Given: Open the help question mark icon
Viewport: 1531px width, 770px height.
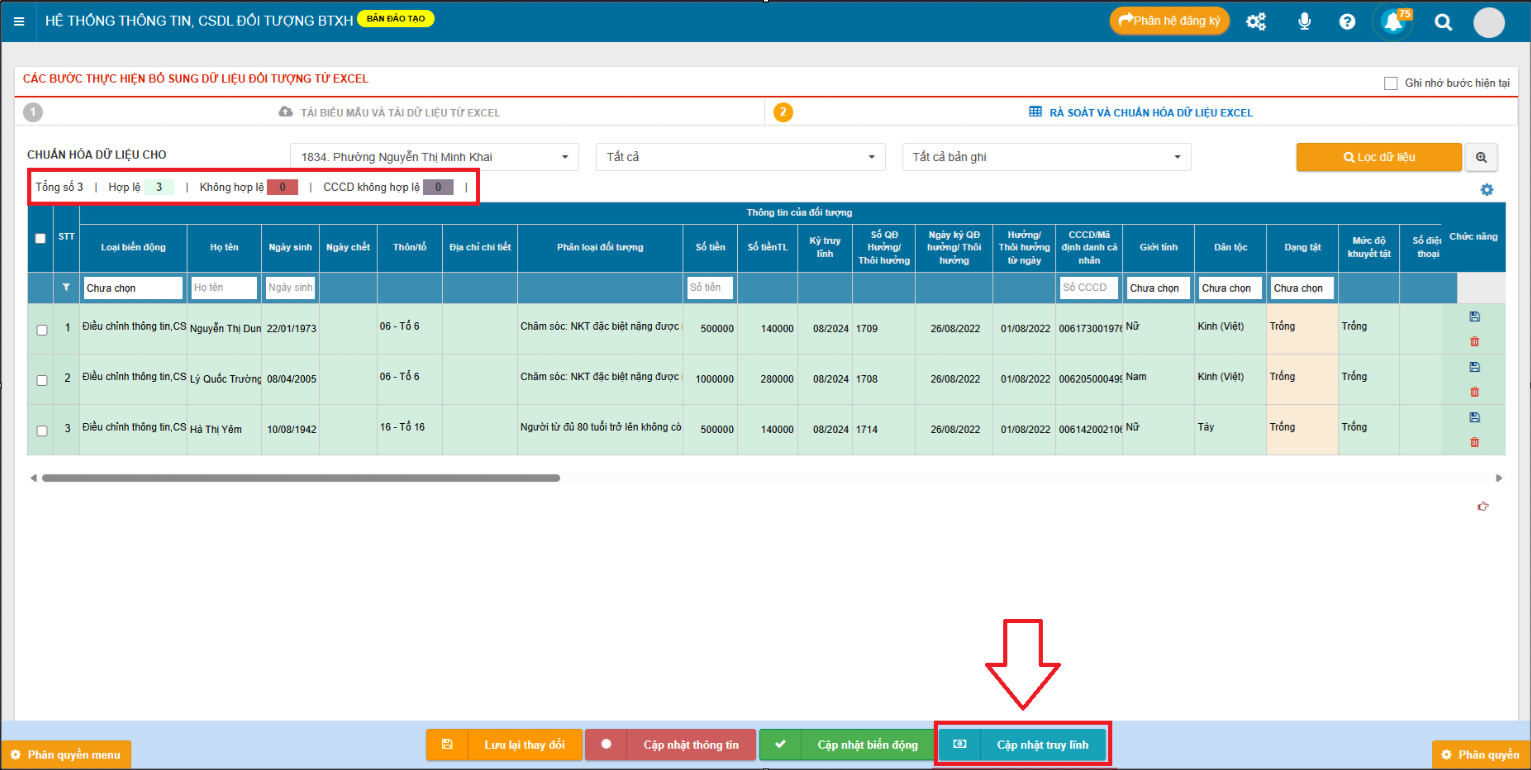Looking at the screenshot, I should coord(1347,22).
